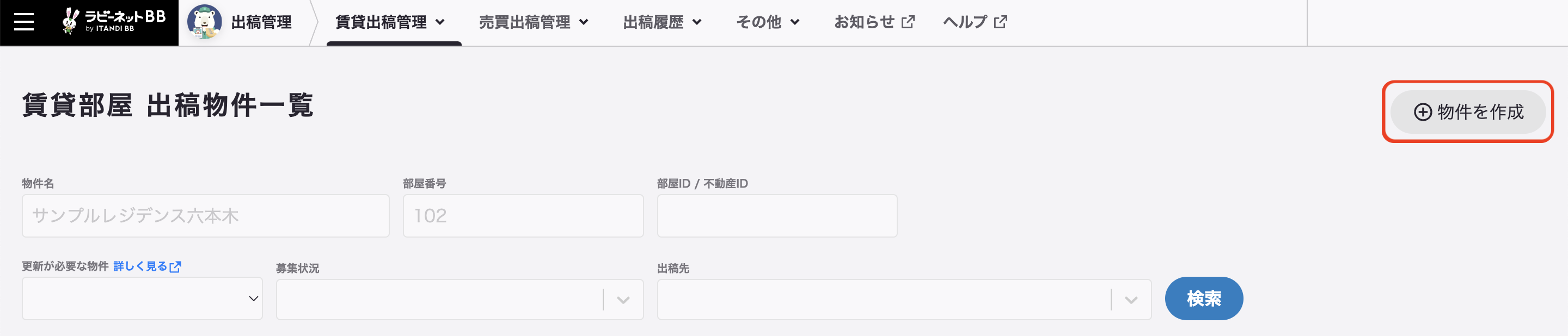Click external link icon next to ヘルプ
This screenshot has width=1568, height=336.
click(x=1000, y=22)
